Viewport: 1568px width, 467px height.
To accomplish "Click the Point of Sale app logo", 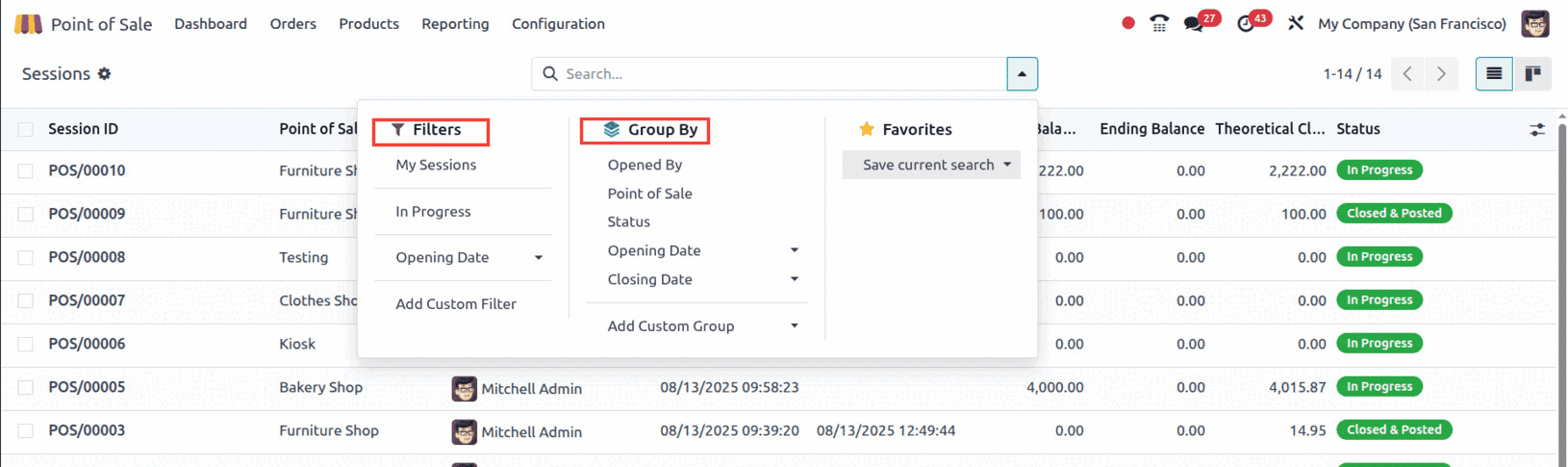I will coord(28,24).
